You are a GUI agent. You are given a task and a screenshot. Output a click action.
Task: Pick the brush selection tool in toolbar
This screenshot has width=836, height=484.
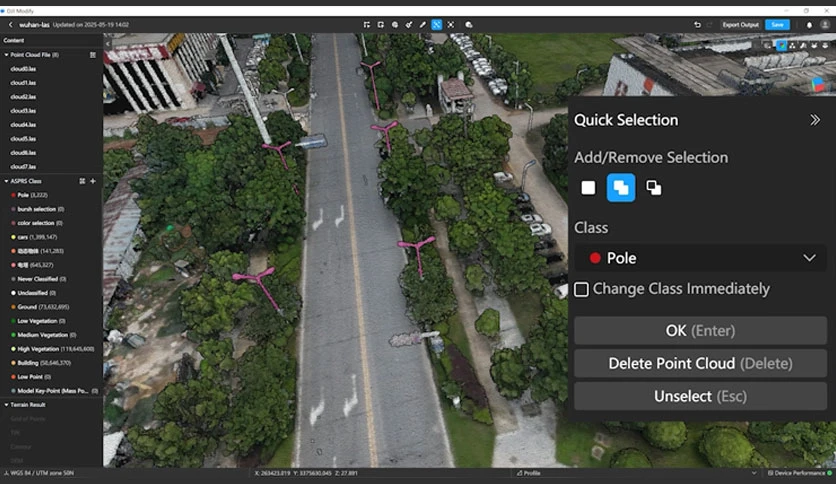coord(408,25)
